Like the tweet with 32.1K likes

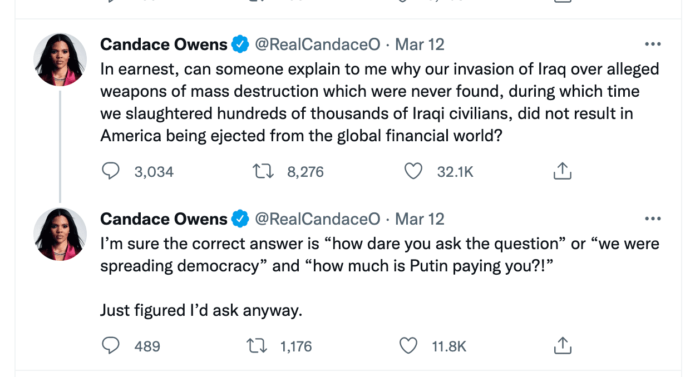point(413,171)
